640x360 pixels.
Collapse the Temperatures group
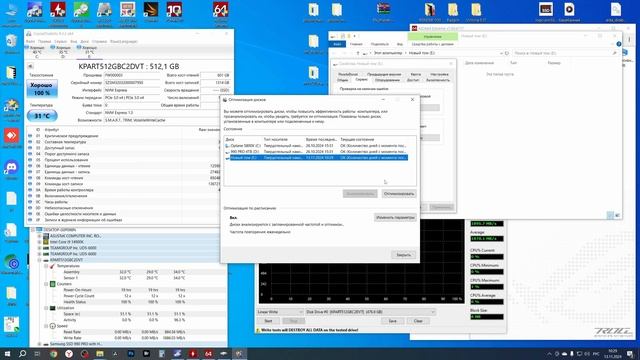(x=46, y=266)
